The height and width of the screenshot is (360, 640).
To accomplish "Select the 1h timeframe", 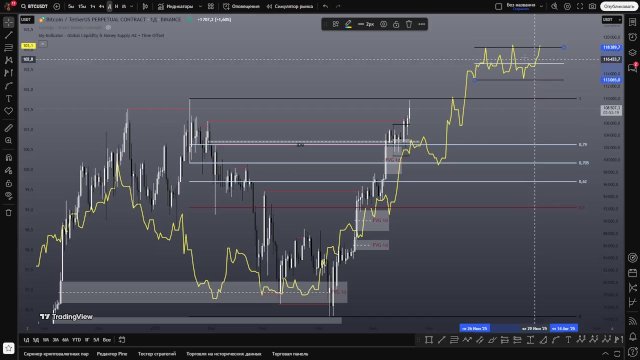I will click(93, 7).
